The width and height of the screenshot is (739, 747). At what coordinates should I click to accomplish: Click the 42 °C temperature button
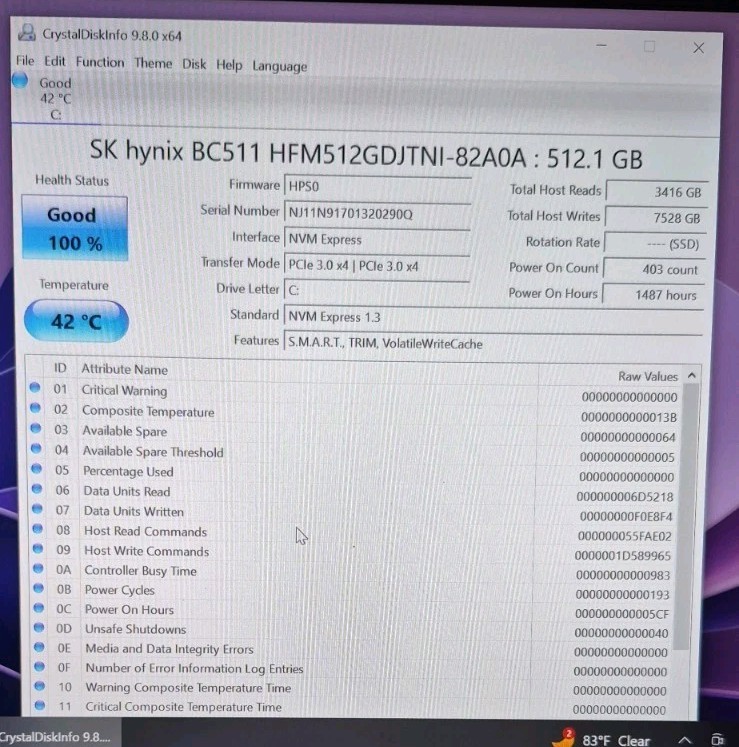click(76, 321)
